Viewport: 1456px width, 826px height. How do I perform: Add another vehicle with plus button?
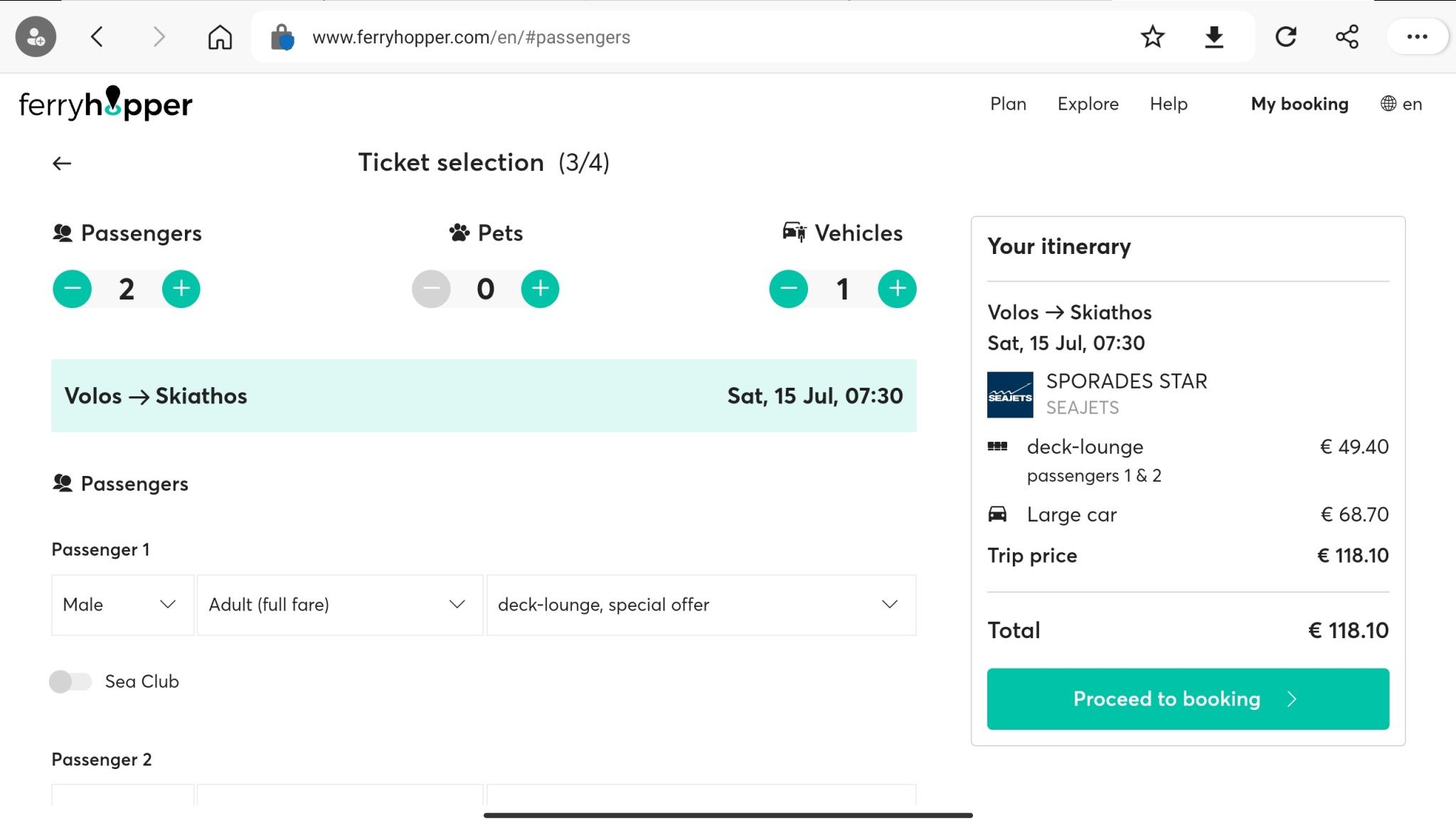[x=896, y=289]
